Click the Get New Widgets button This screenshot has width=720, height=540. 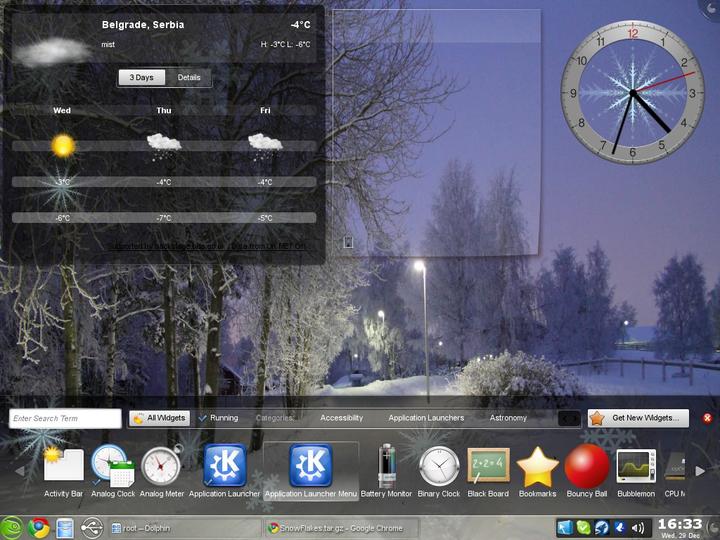(x=638, y=418)
